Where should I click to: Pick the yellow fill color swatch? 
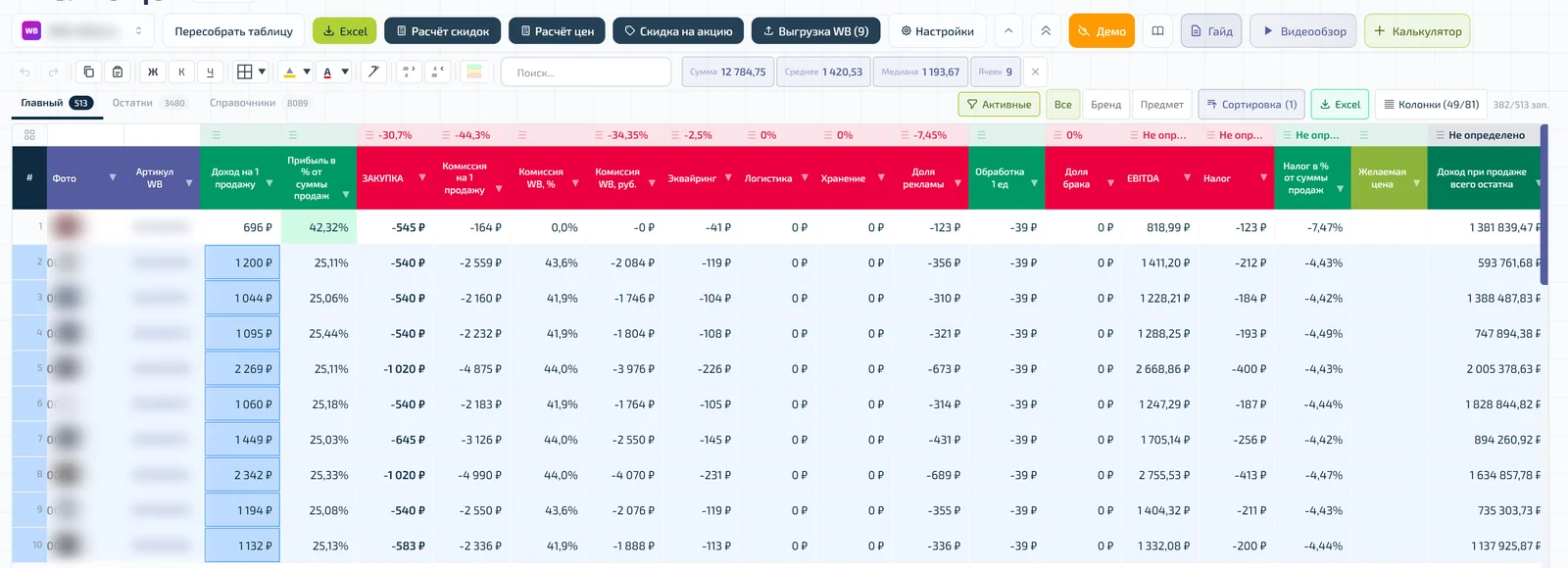tap(289, 71)
